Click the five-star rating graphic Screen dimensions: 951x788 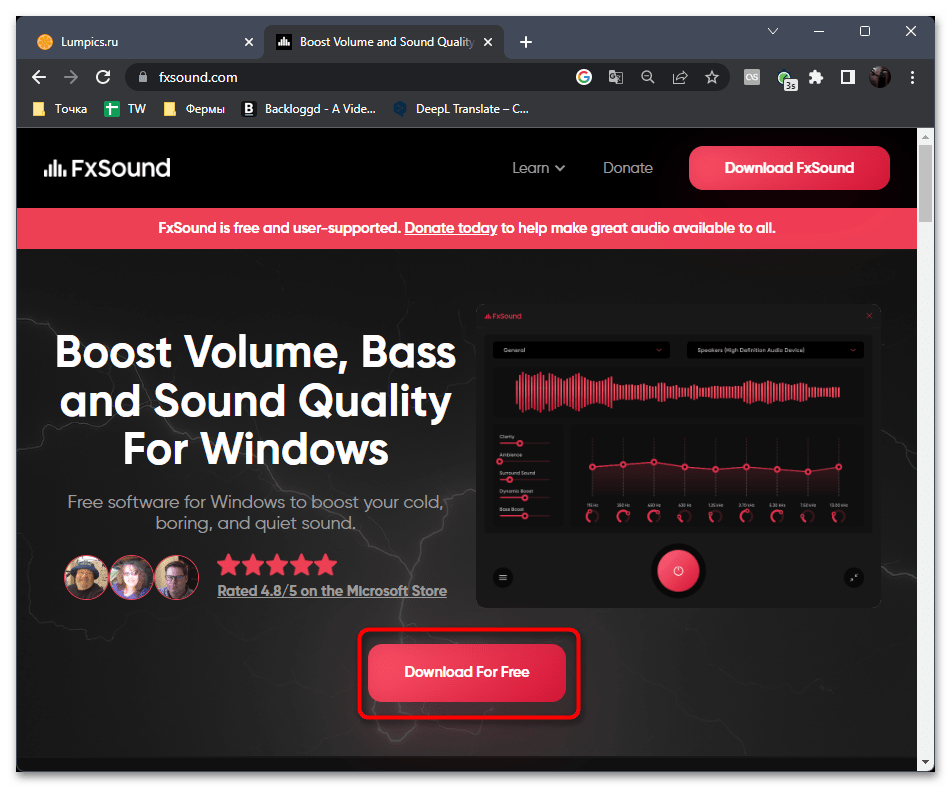(x=277, y=565)
